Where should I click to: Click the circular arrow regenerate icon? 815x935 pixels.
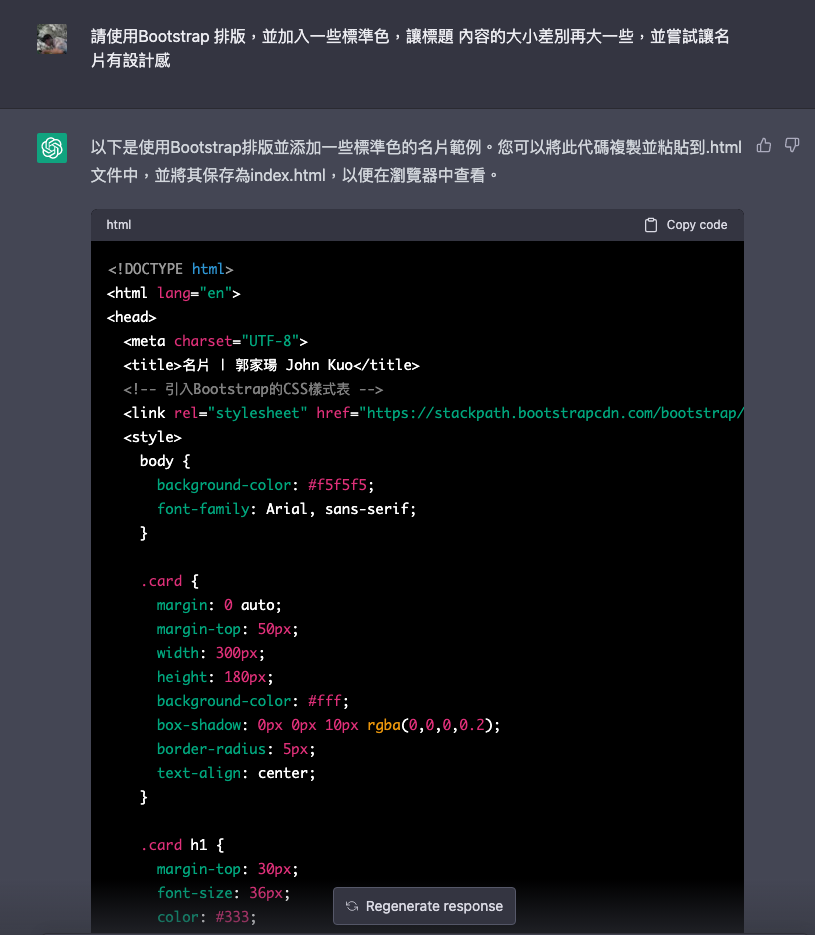coord(352,906)
